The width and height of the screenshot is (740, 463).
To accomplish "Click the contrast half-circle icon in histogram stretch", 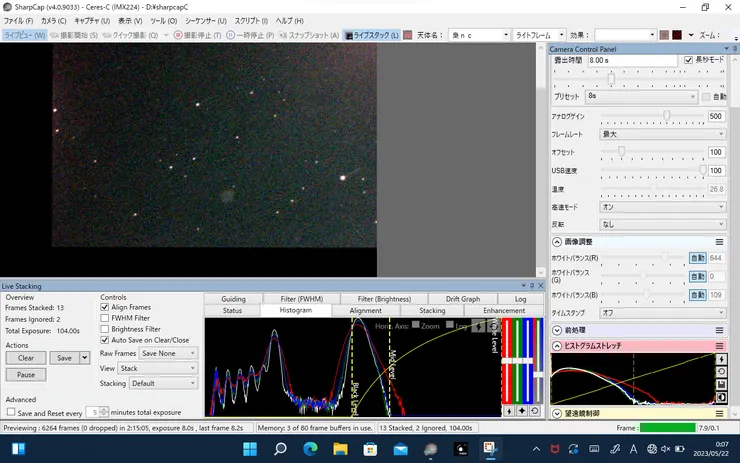I will click(x=721, y=397).
